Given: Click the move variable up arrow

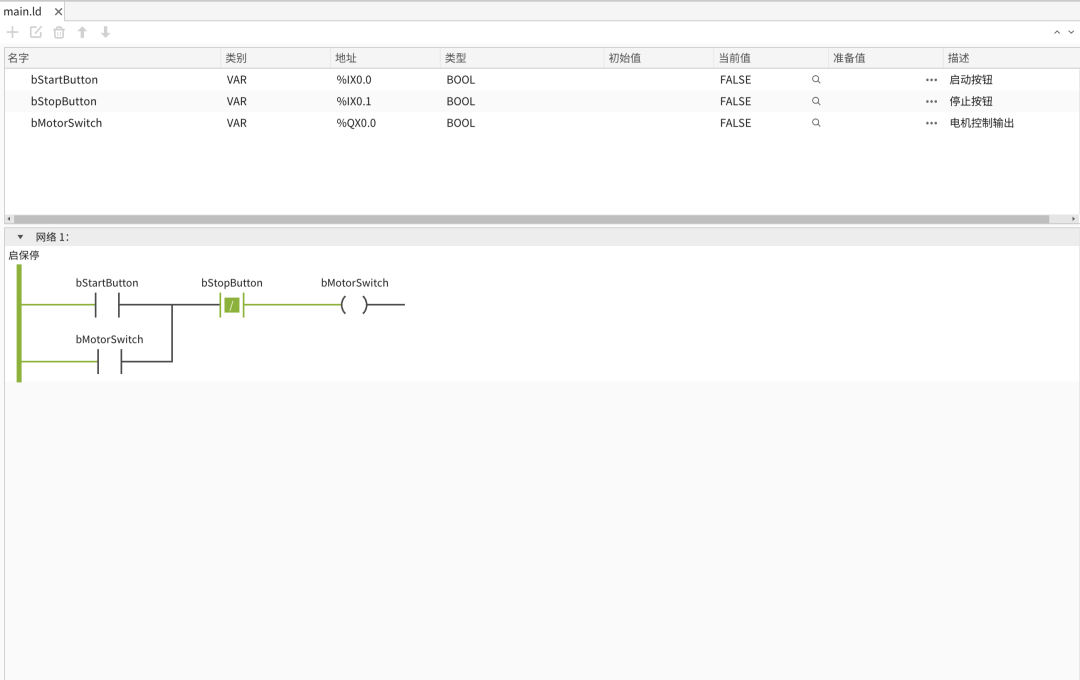Looking at the screenshot, I should click(82, 32).
